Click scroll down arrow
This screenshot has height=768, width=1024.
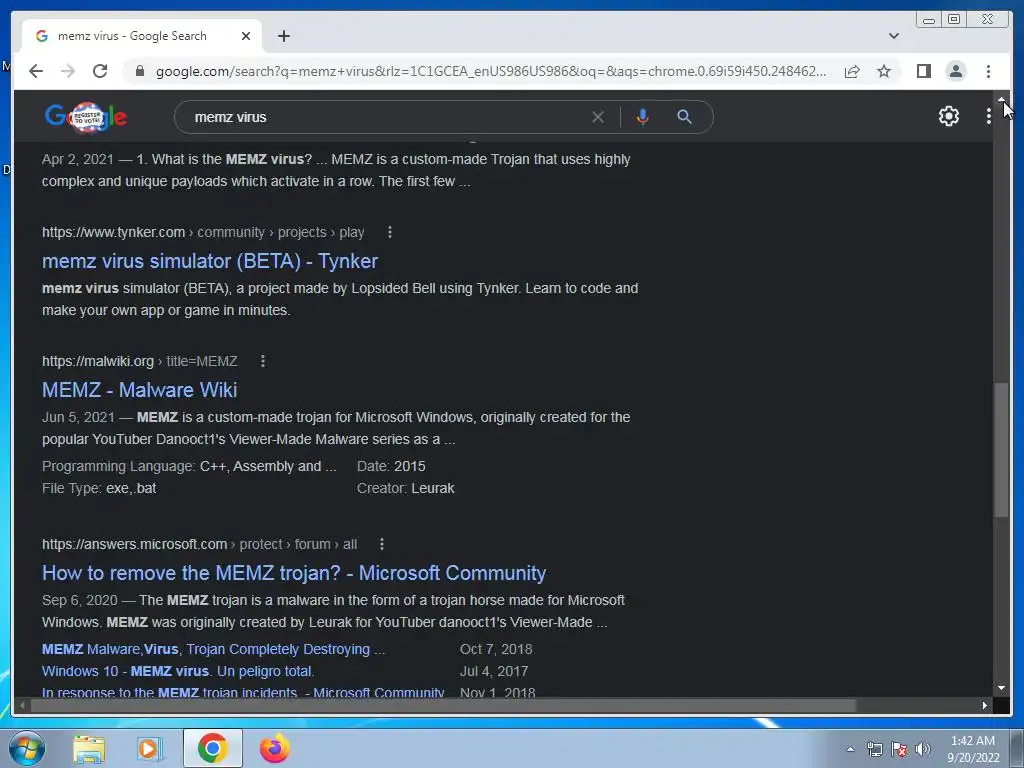point(1001,688)
